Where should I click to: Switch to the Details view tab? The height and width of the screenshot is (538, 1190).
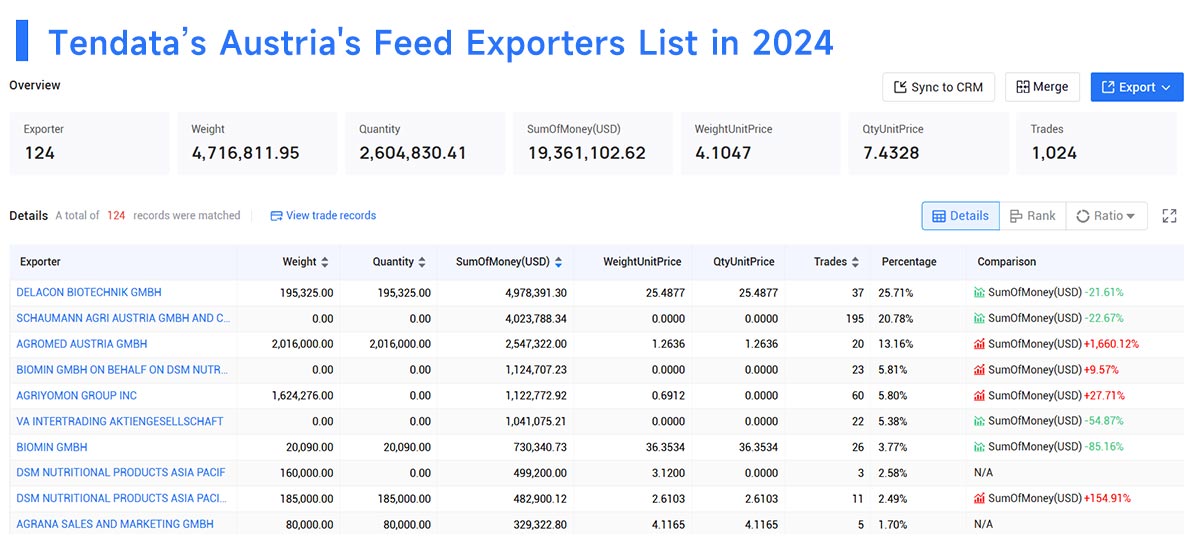tap(960, 216)
